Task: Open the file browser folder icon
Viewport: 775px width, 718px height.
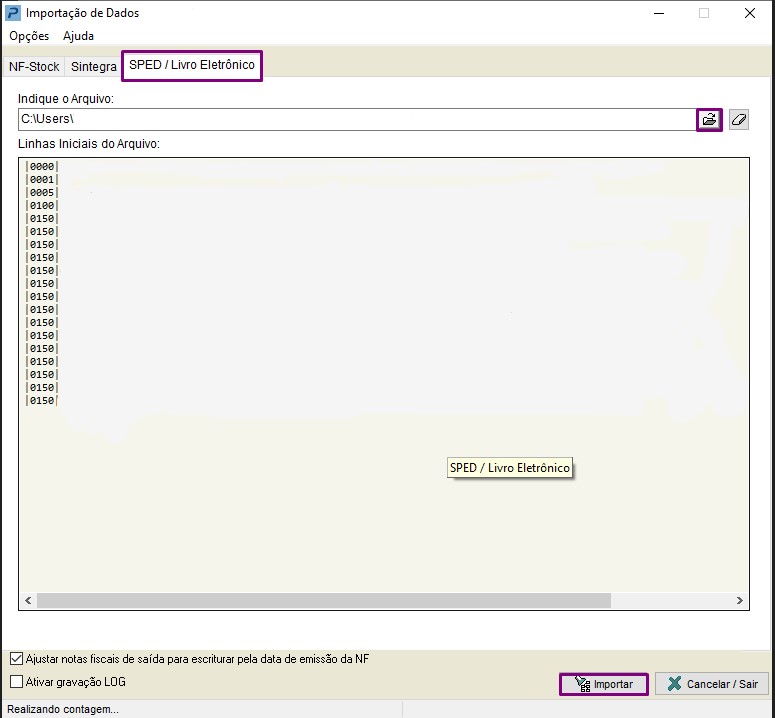Action: [709, 120]
